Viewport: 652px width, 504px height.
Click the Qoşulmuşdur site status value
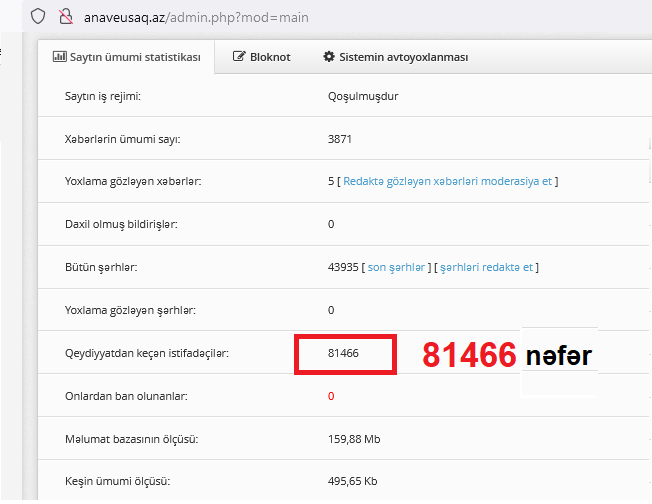click(356, 97)
